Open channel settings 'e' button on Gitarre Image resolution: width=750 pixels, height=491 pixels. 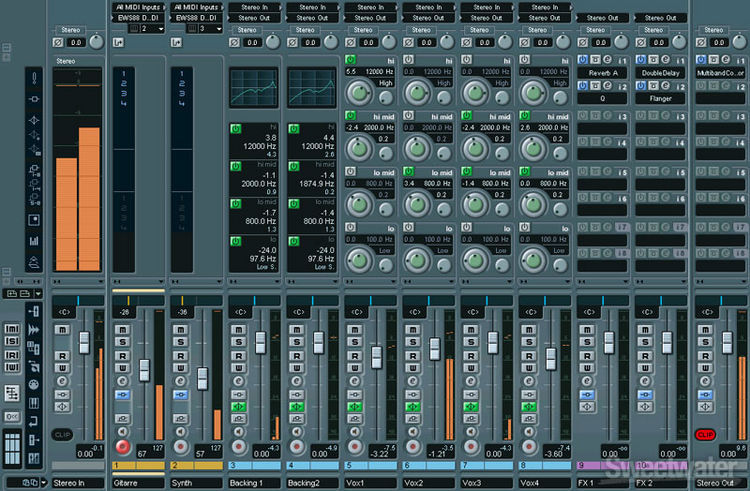pos(122,381)
